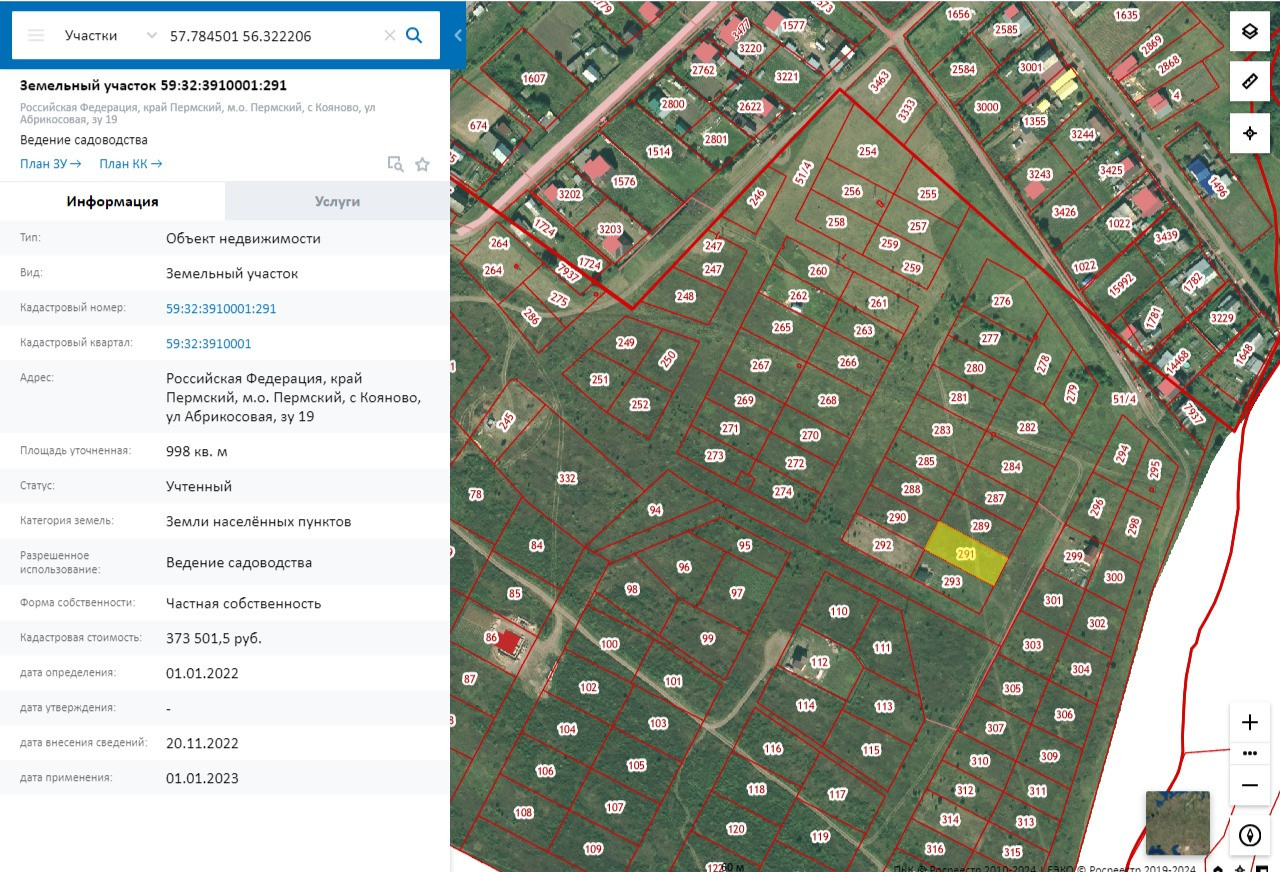Open the hamburger main menu
1280x872 pixels.
[36, 35]
